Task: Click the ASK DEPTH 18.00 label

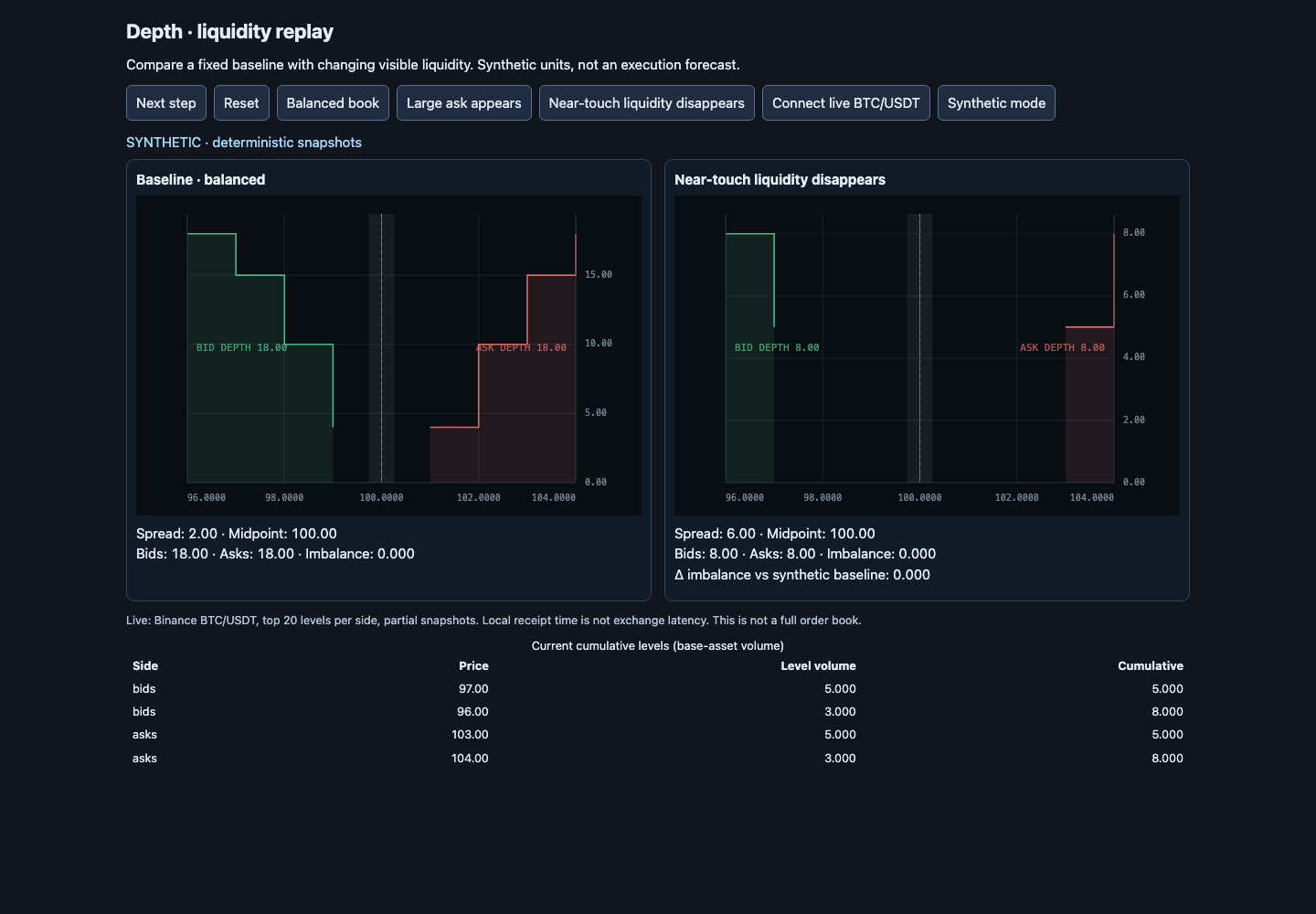Action: (521, 347)
